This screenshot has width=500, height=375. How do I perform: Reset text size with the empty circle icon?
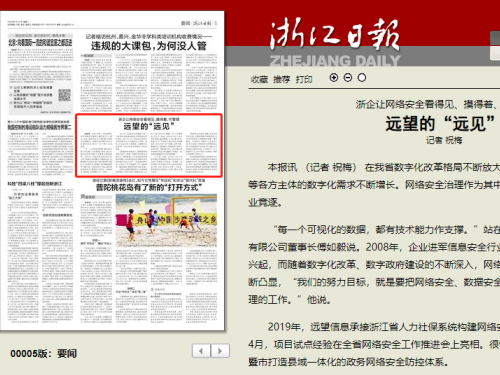[362, 78]
